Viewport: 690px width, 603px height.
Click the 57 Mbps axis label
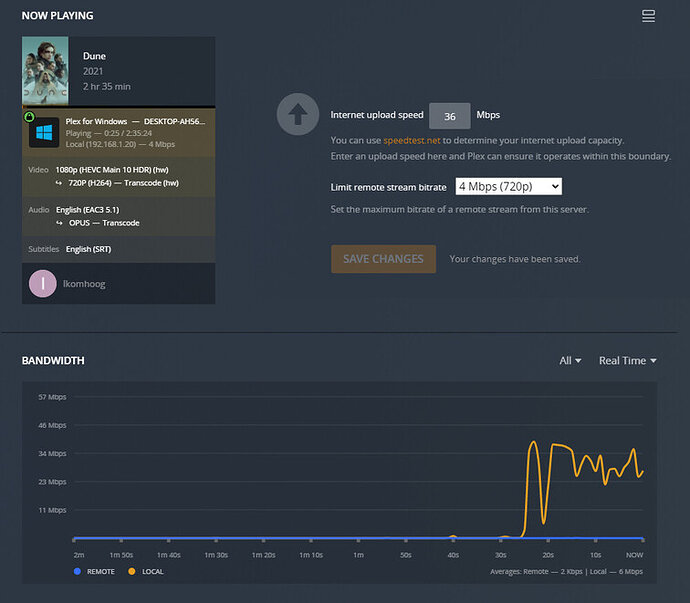click(52, 397)
